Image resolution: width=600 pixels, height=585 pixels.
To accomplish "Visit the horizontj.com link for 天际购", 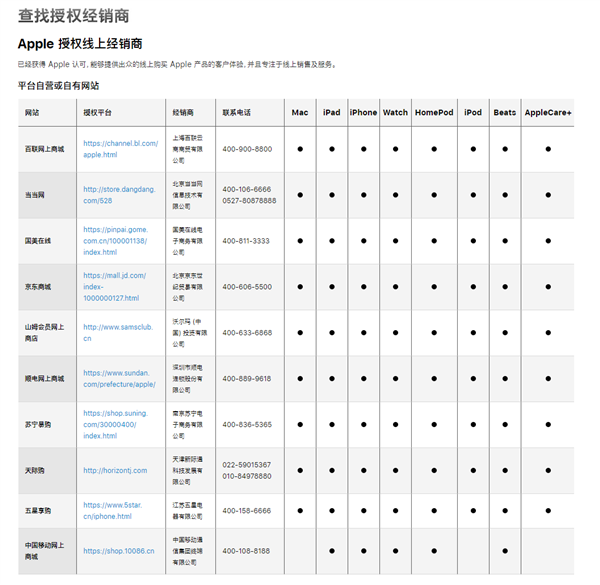I will click(x=115, y=470).
